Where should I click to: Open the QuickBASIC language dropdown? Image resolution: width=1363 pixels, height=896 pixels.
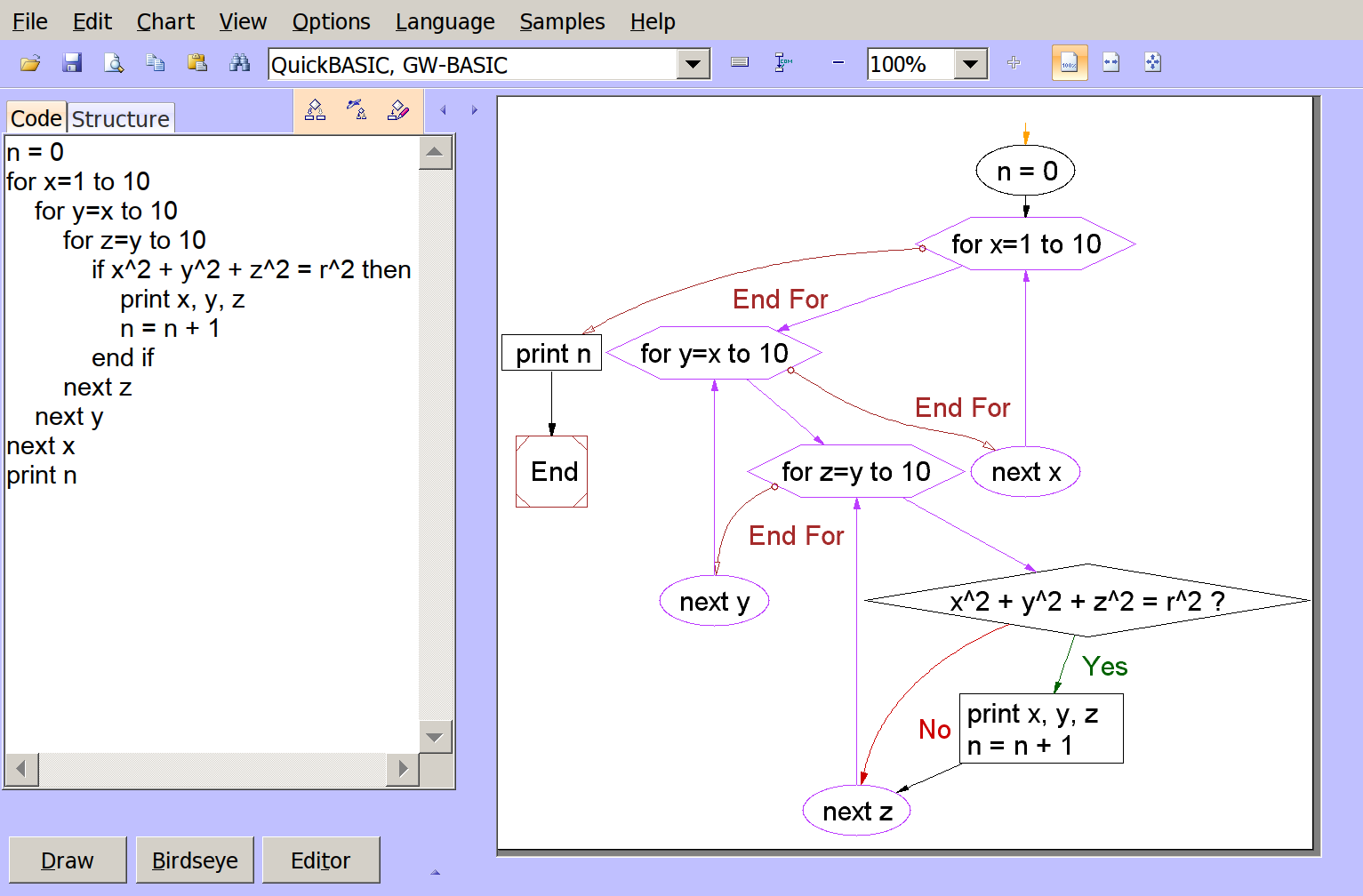693,64
